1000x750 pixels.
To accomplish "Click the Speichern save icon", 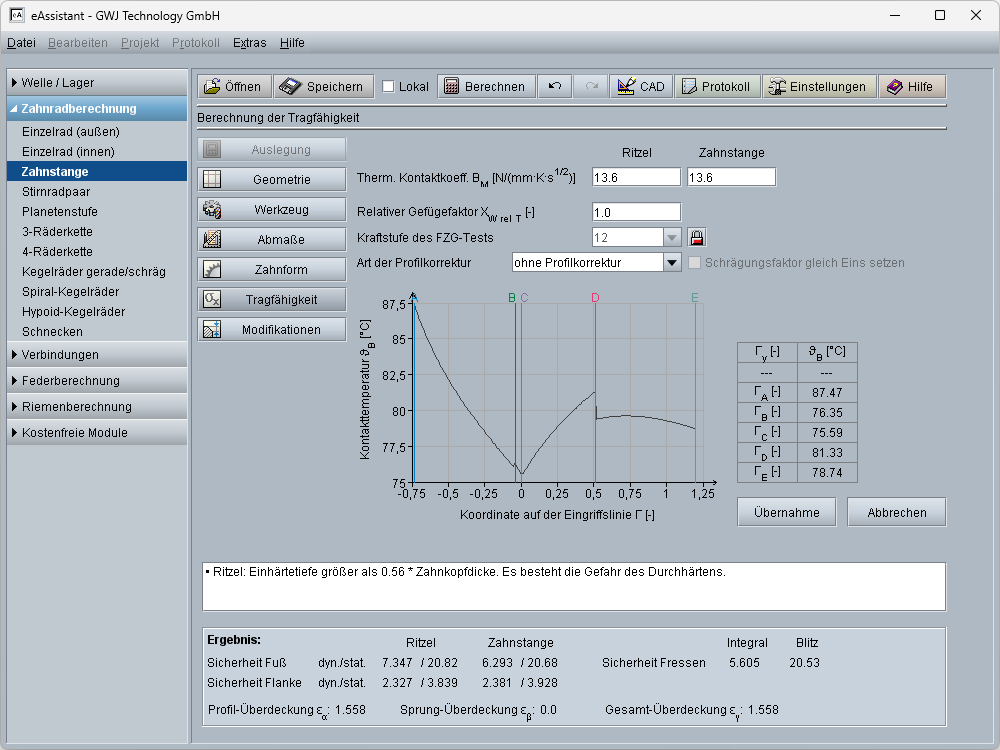I will 290,87.
